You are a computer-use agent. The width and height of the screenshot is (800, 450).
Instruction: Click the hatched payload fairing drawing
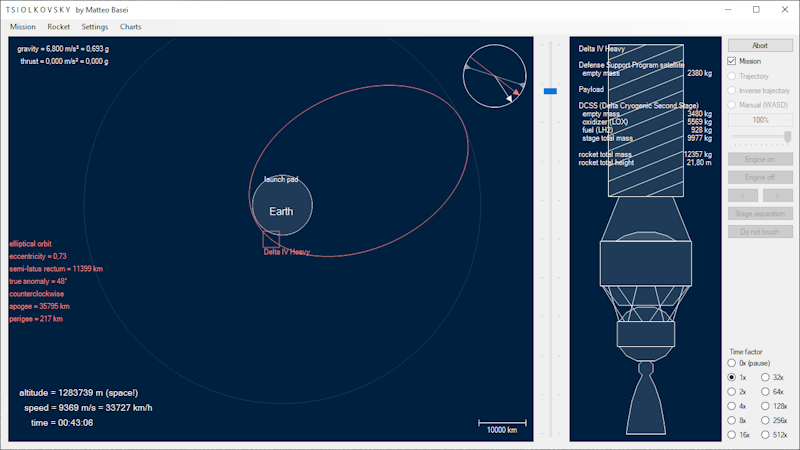click(646, 120)
